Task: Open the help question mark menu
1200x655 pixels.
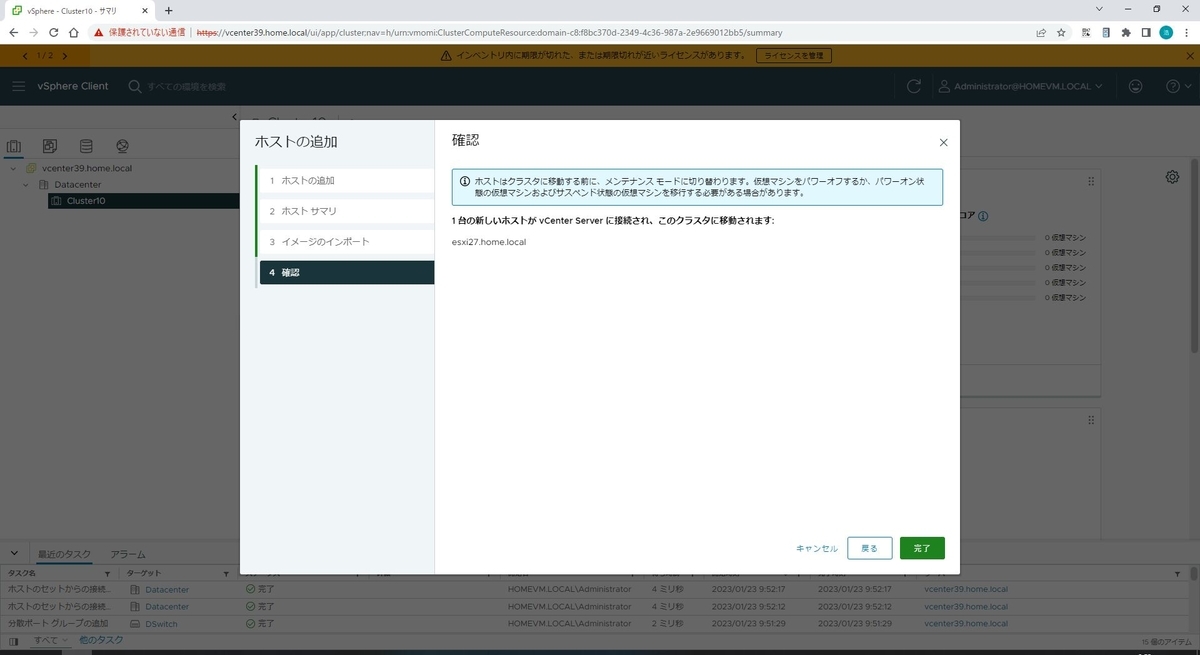Action: point(1178,87)
